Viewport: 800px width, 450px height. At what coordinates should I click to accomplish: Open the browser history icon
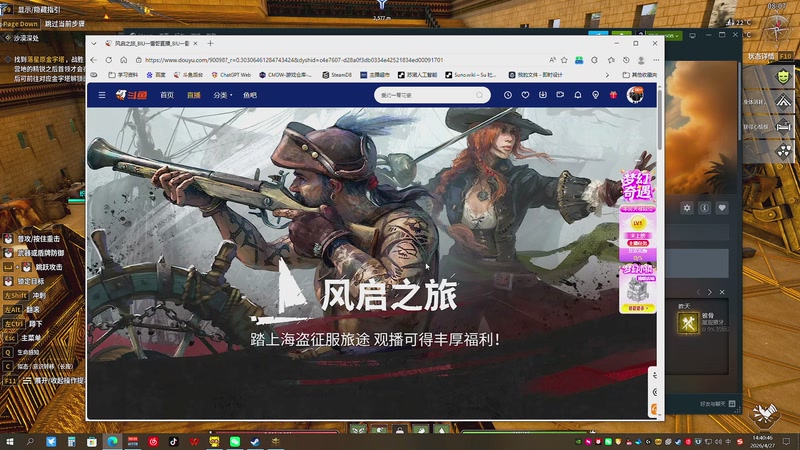(x=626, y=60)
